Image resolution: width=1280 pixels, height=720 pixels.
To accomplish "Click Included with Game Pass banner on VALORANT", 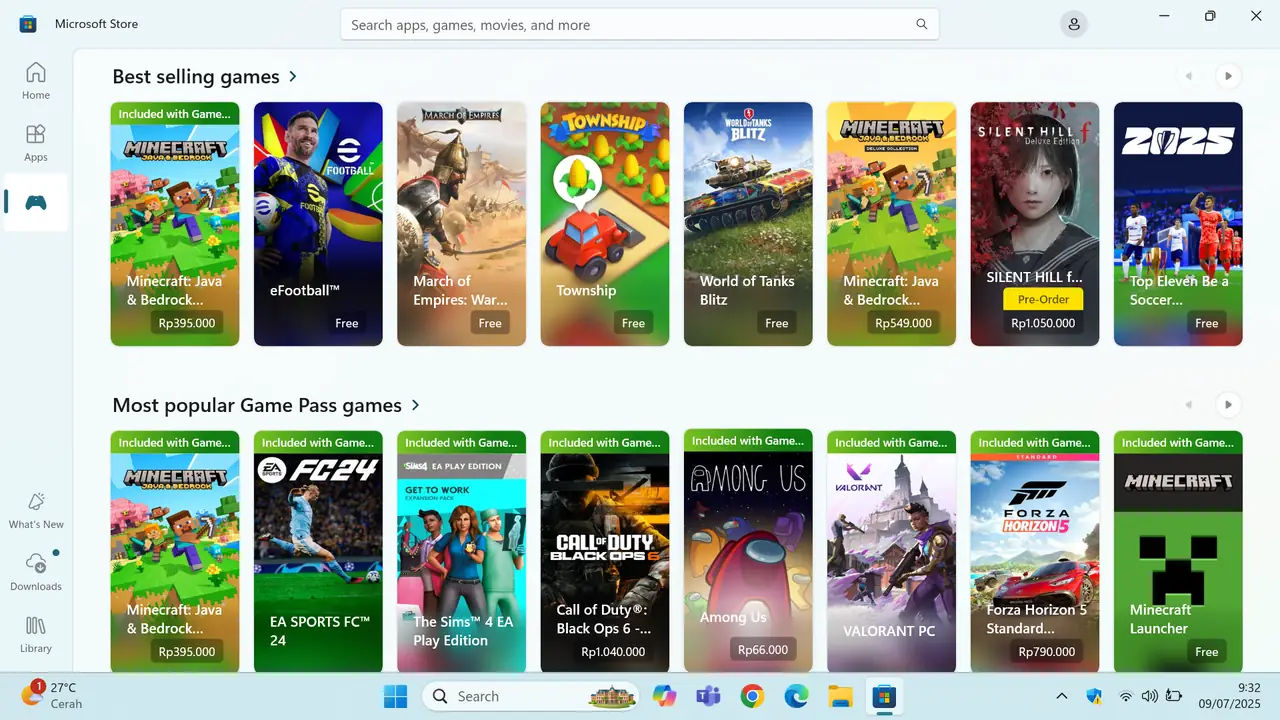I will point(891,442).
